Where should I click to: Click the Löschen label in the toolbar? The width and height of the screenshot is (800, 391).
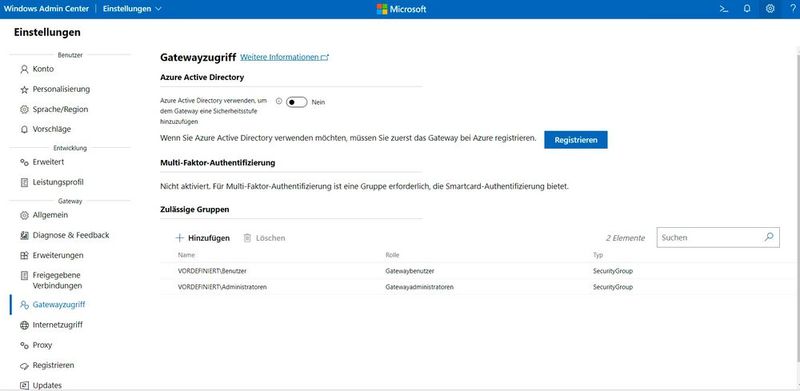point(270,238)
